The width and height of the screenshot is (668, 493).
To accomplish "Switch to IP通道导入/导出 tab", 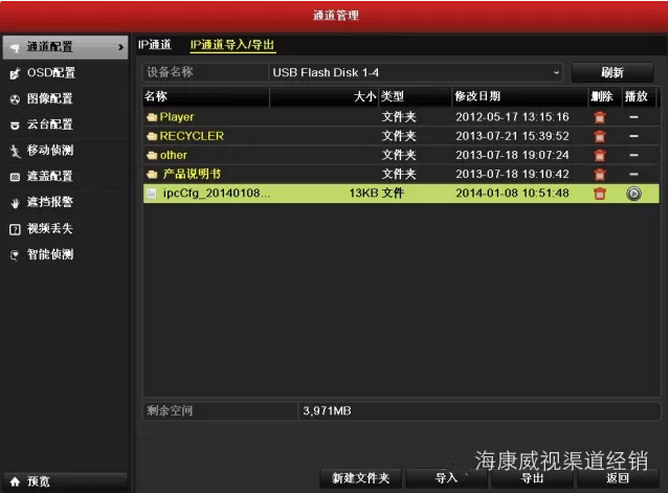I will pyautogui.click(x=233, y=45).
